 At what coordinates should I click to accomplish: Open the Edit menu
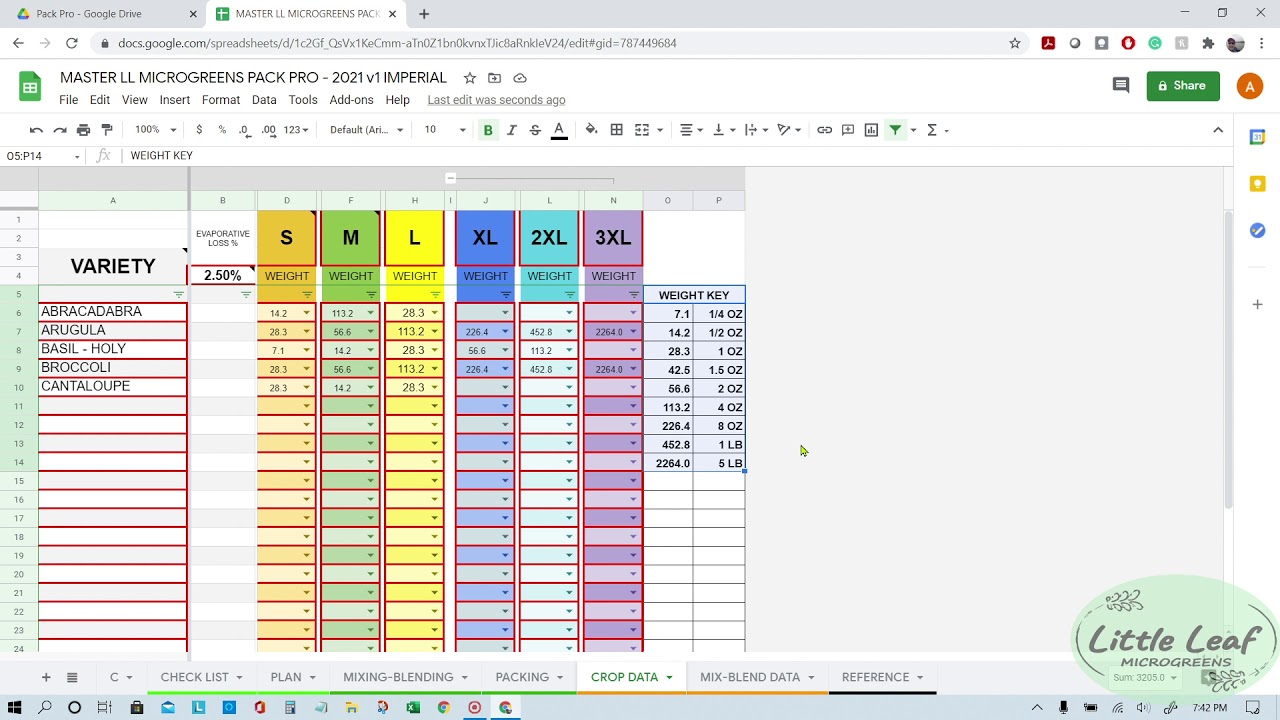[x=100, y=100]
